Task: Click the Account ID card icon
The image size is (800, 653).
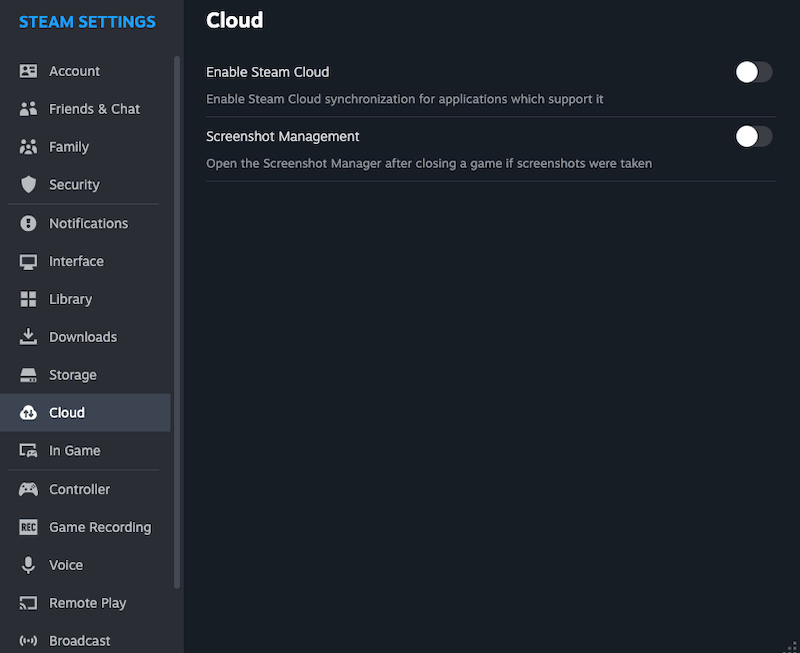Action: click(28, 71)
